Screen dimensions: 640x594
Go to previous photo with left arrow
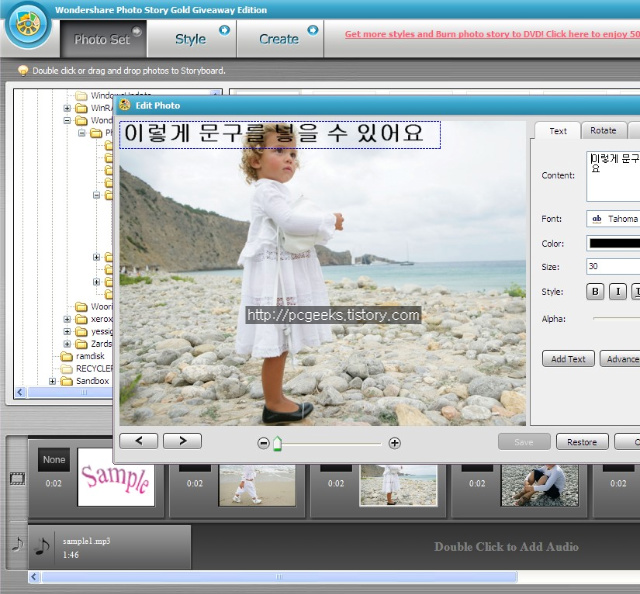tap(138, 441)
